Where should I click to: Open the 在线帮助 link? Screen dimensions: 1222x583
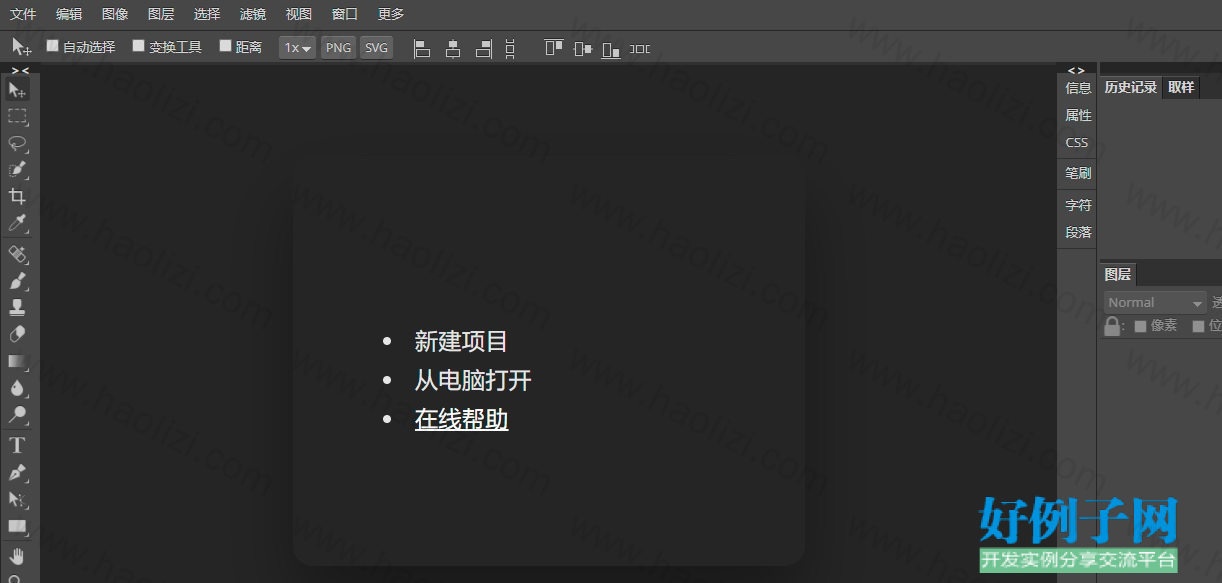tap(461, 419)
